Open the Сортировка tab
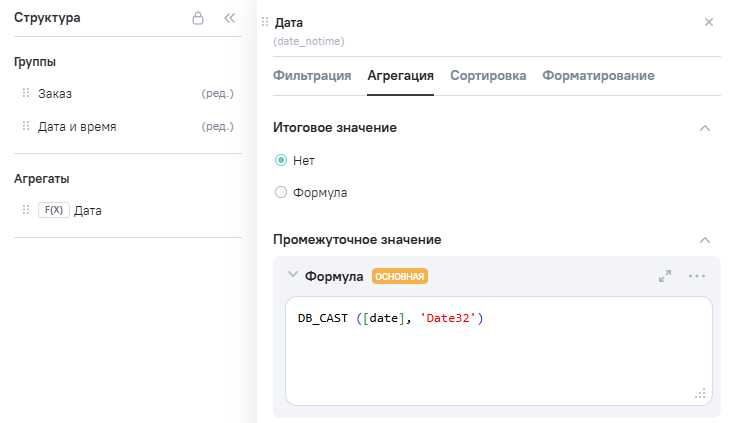Image resolution: width=731 pixels, height=423 pixels. click(x=488, y=75)
